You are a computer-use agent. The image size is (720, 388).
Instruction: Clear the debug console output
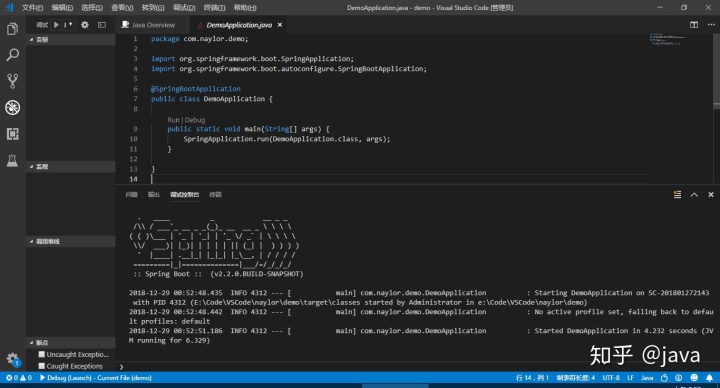(677, 195)
